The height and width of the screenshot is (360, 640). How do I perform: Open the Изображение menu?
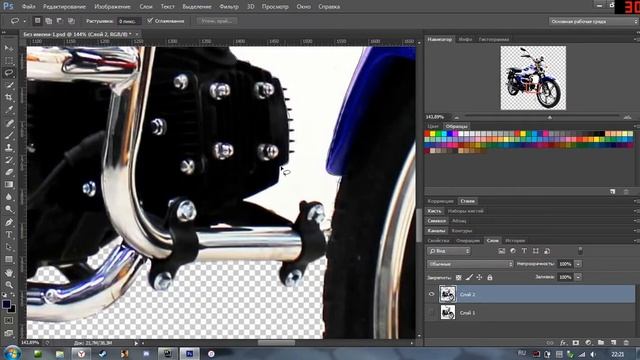point(112,7)
